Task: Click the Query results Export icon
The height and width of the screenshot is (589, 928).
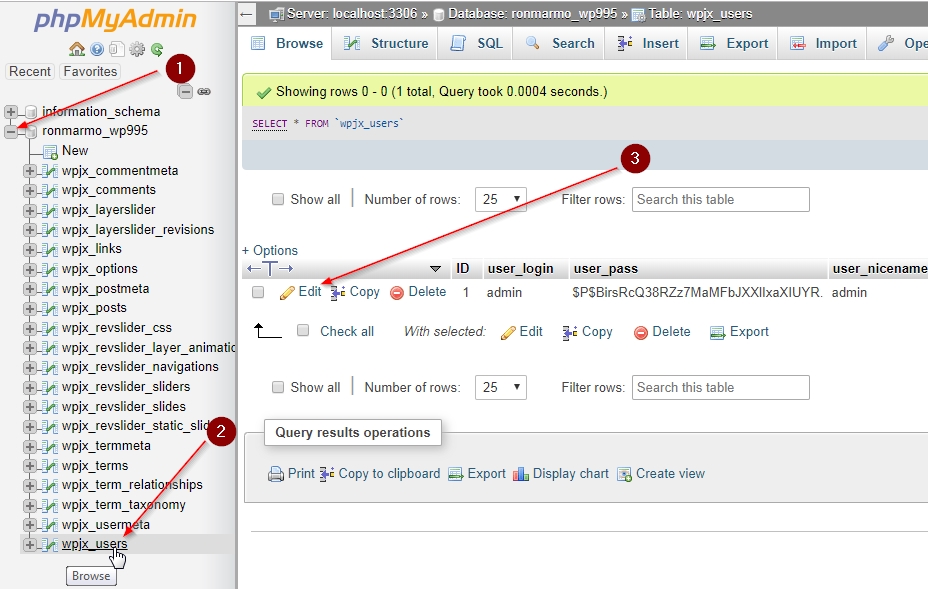Action: coord(455,474)
